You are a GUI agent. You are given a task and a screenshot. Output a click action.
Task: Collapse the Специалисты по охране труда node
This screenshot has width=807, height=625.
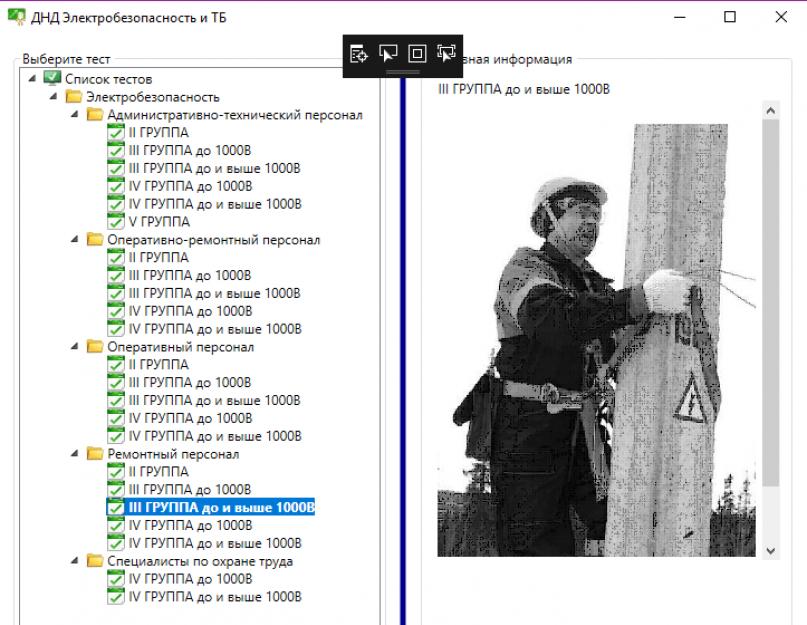point(74,561)
